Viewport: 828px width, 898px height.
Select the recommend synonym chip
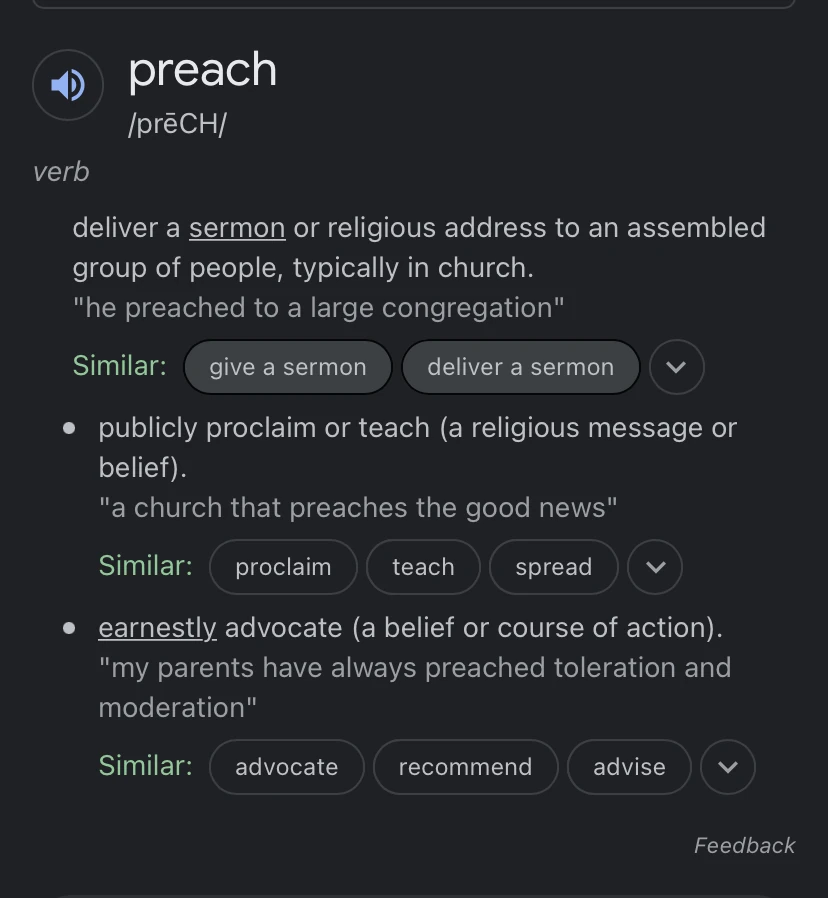click(465, 767)
